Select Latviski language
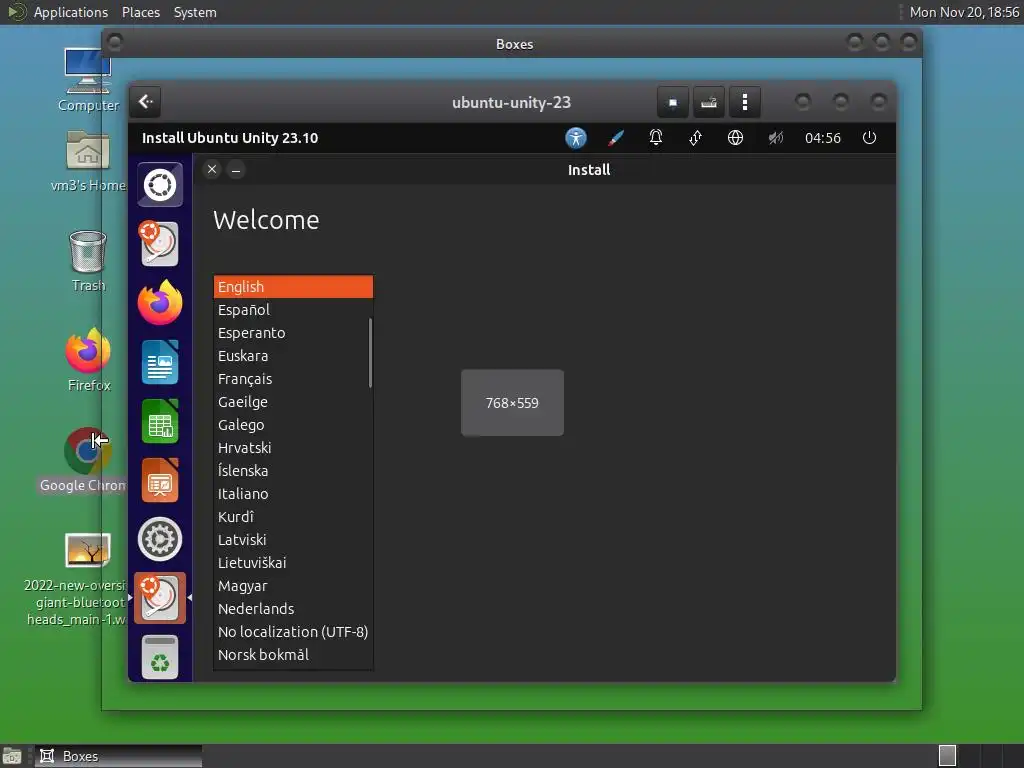Viewport: 1024px width, 768px height. (x=293, y=539)
